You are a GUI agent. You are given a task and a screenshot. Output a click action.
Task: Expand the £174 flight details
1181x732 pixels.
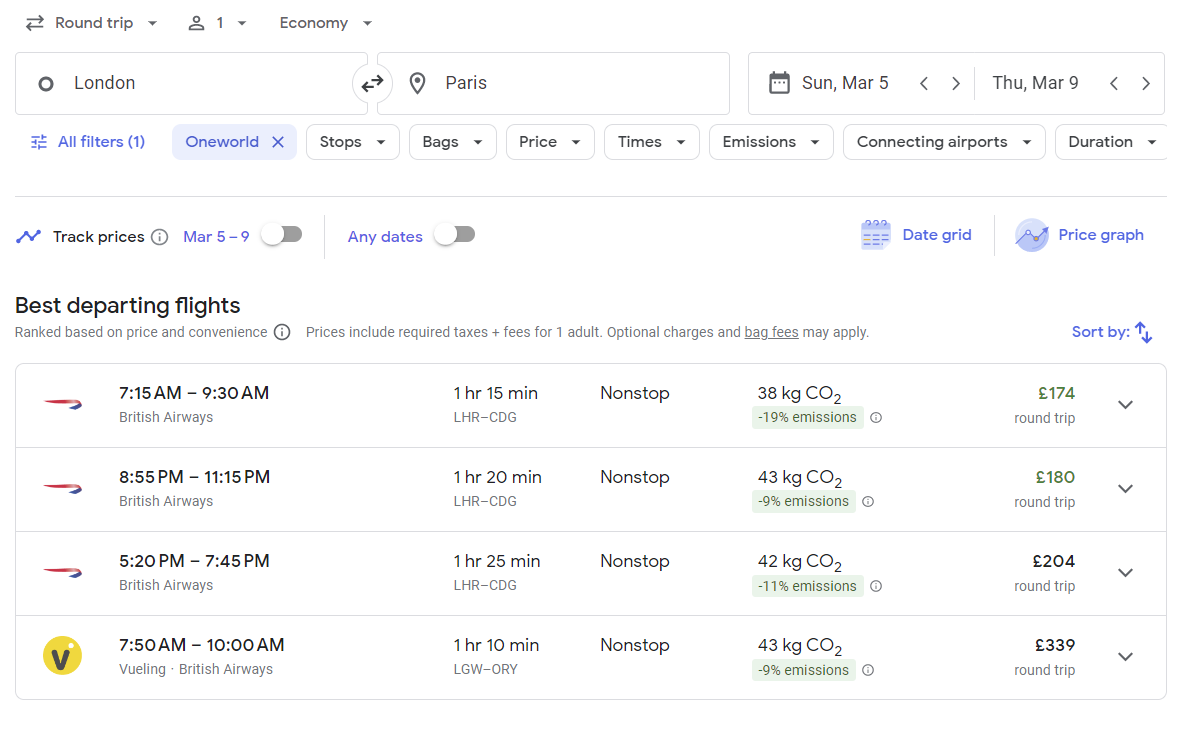1125,405
